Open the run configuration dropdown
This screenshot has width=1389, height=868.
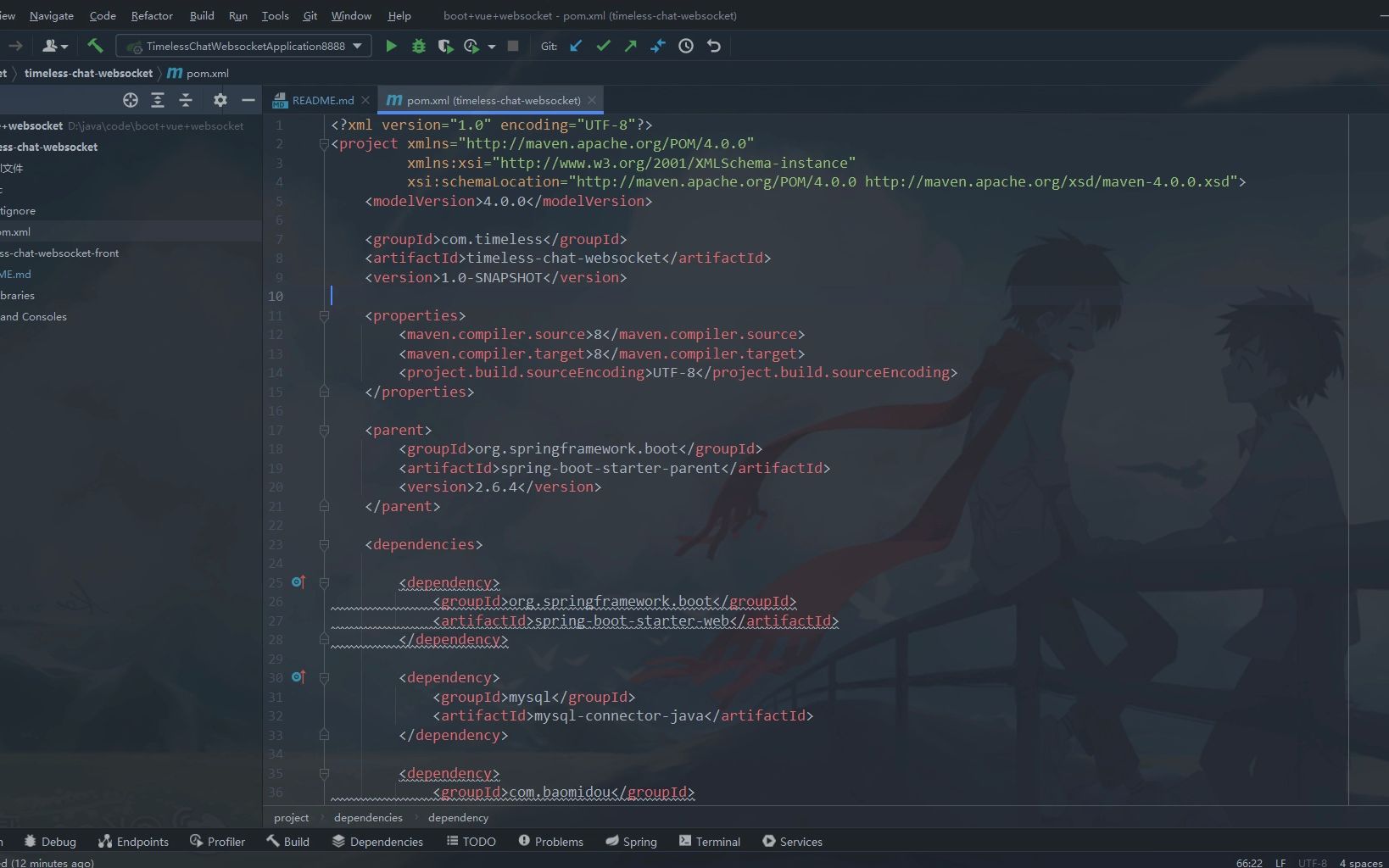(357, 46)
